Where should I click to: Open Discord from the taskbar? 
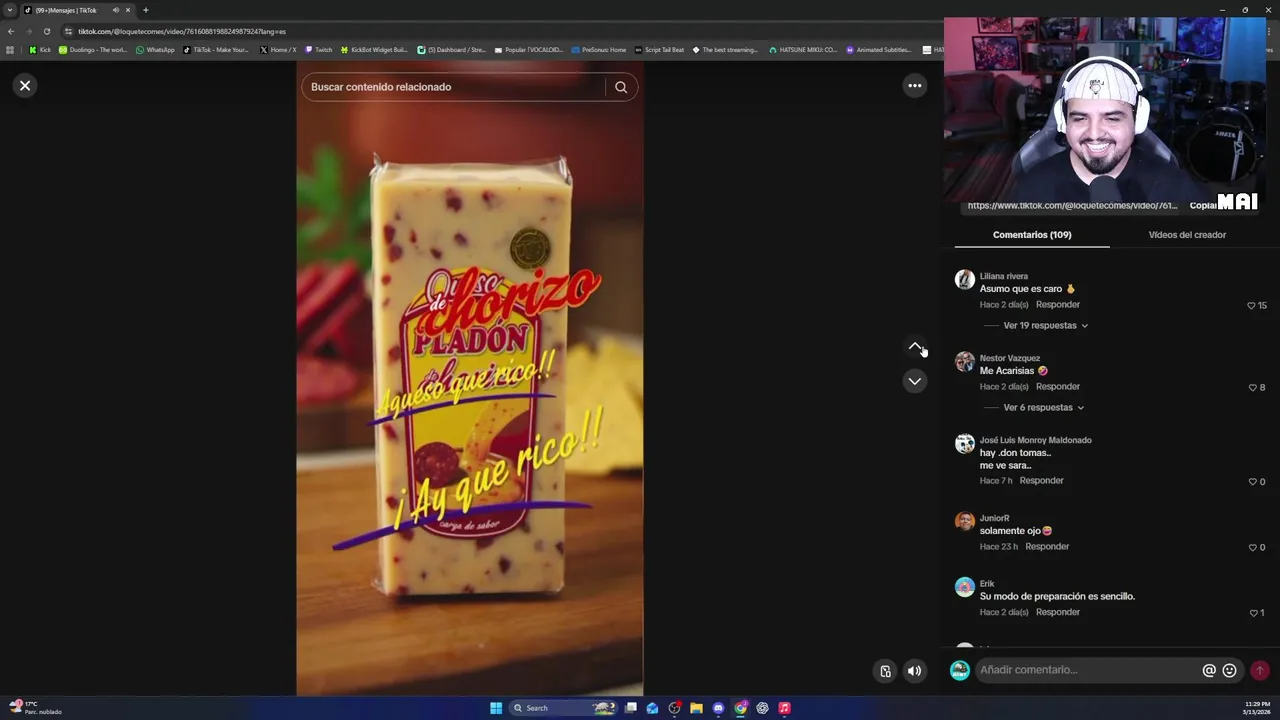(x=718, y=708)
